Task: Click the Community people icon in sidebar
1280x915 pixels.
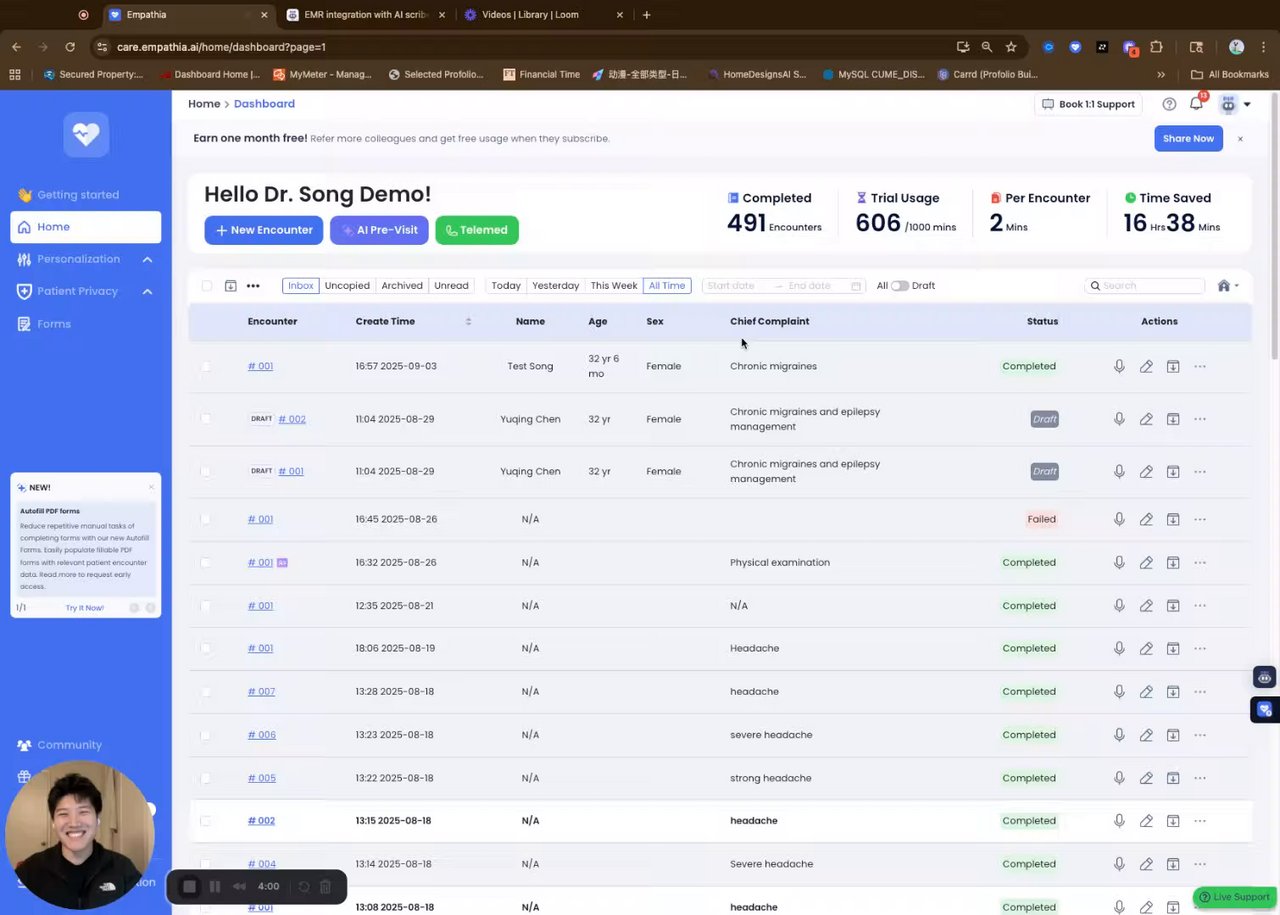Action: tap(24, 745)
